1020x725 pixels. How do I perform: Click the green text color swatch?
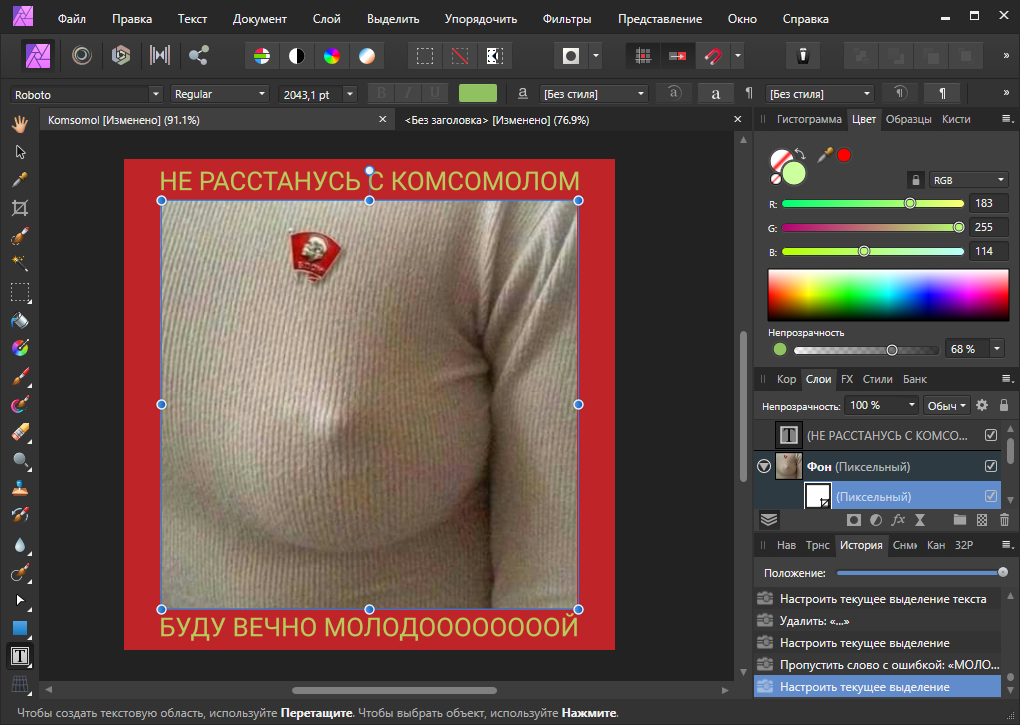478,94
